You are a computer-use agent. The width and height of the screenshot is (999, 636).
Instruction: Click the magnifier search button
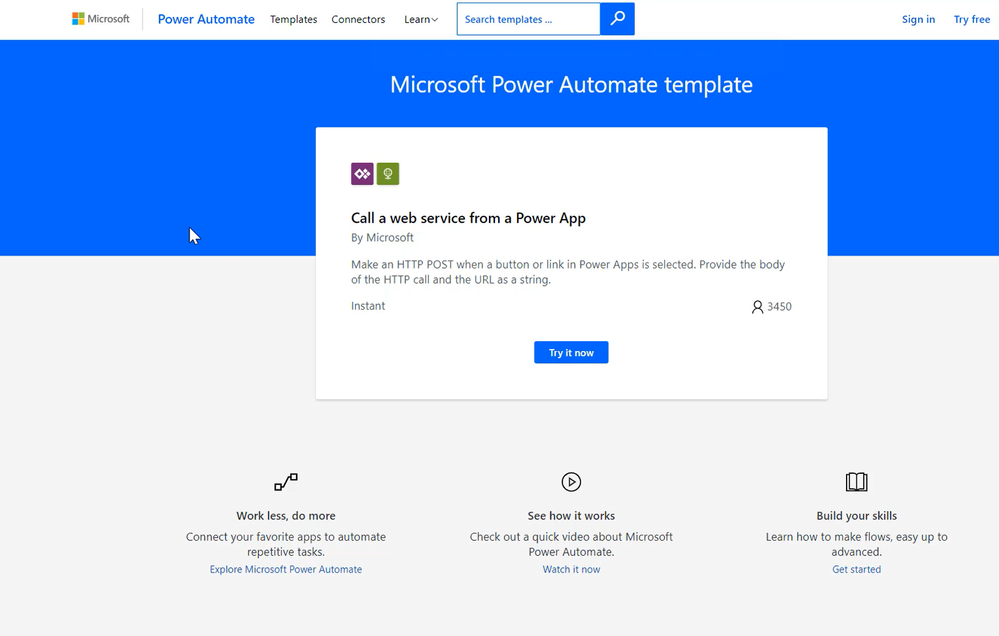click(x=617, y=19)
